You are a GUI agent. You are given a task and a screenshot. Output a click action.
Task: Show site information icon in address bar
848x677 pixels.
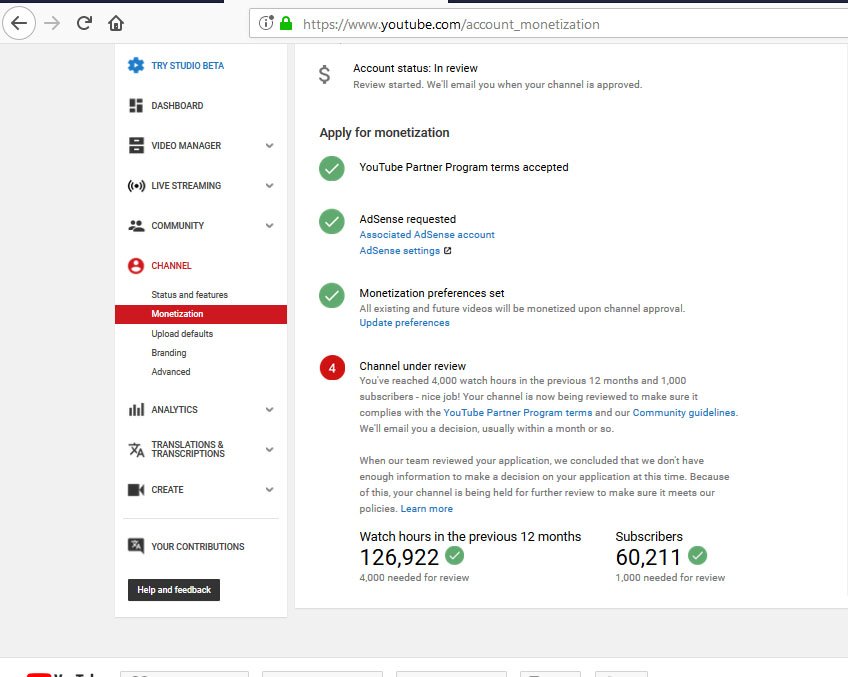(266, 23)
